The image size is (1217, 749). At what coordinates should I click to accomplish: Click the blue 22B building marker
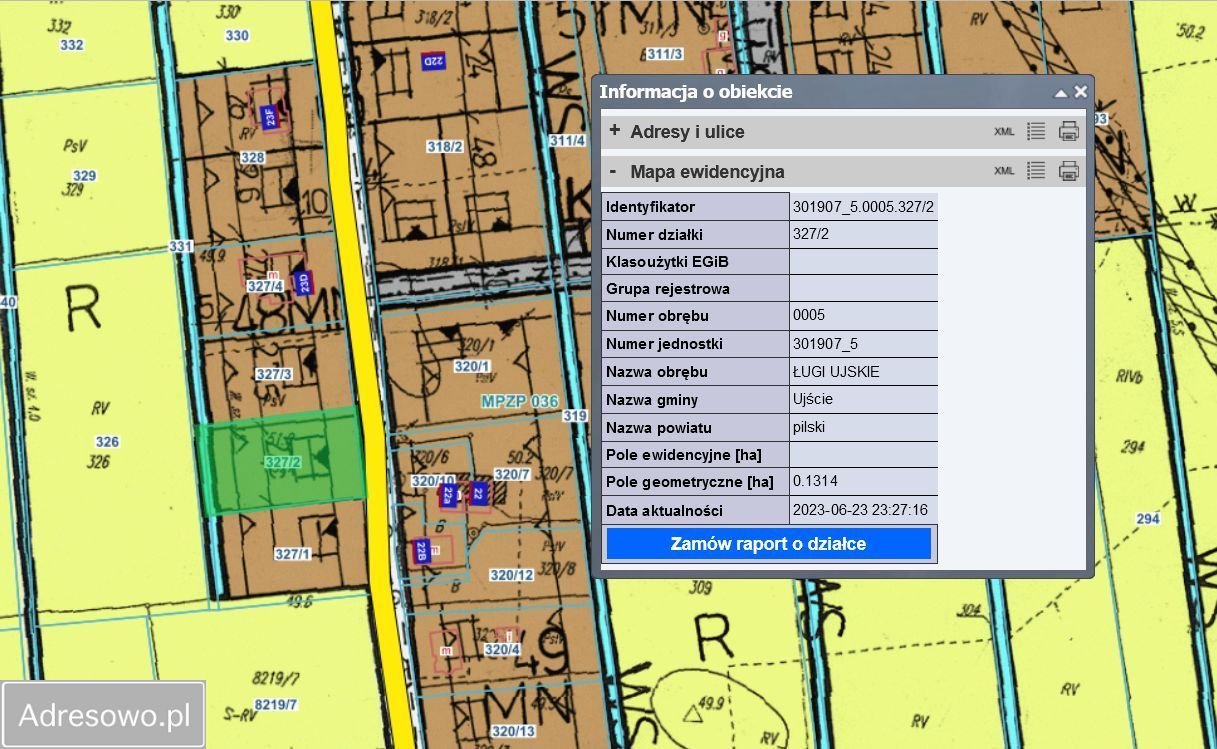tap(423, 551)
